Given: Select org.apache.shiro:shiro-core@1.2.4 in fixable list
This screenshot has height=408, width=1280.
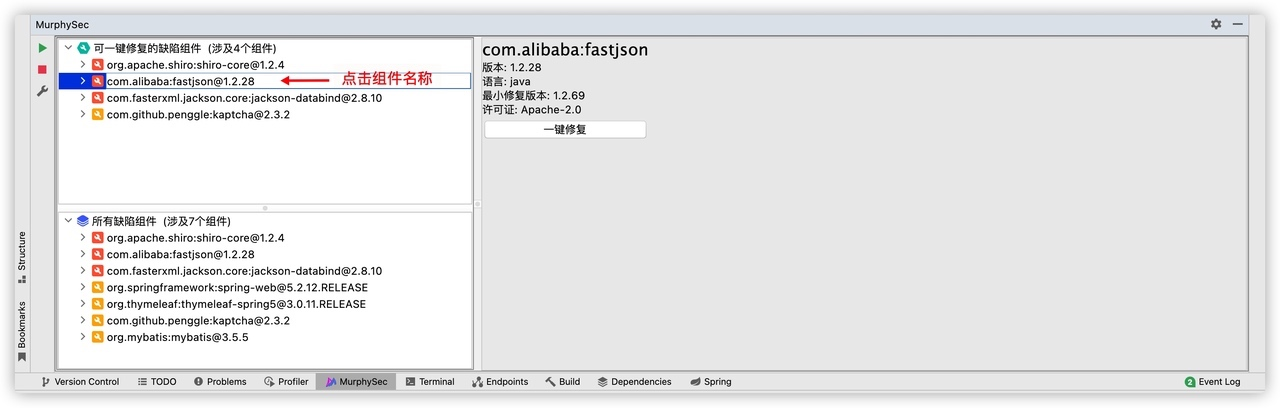Looking at the screenshot, I should [195, 65].
